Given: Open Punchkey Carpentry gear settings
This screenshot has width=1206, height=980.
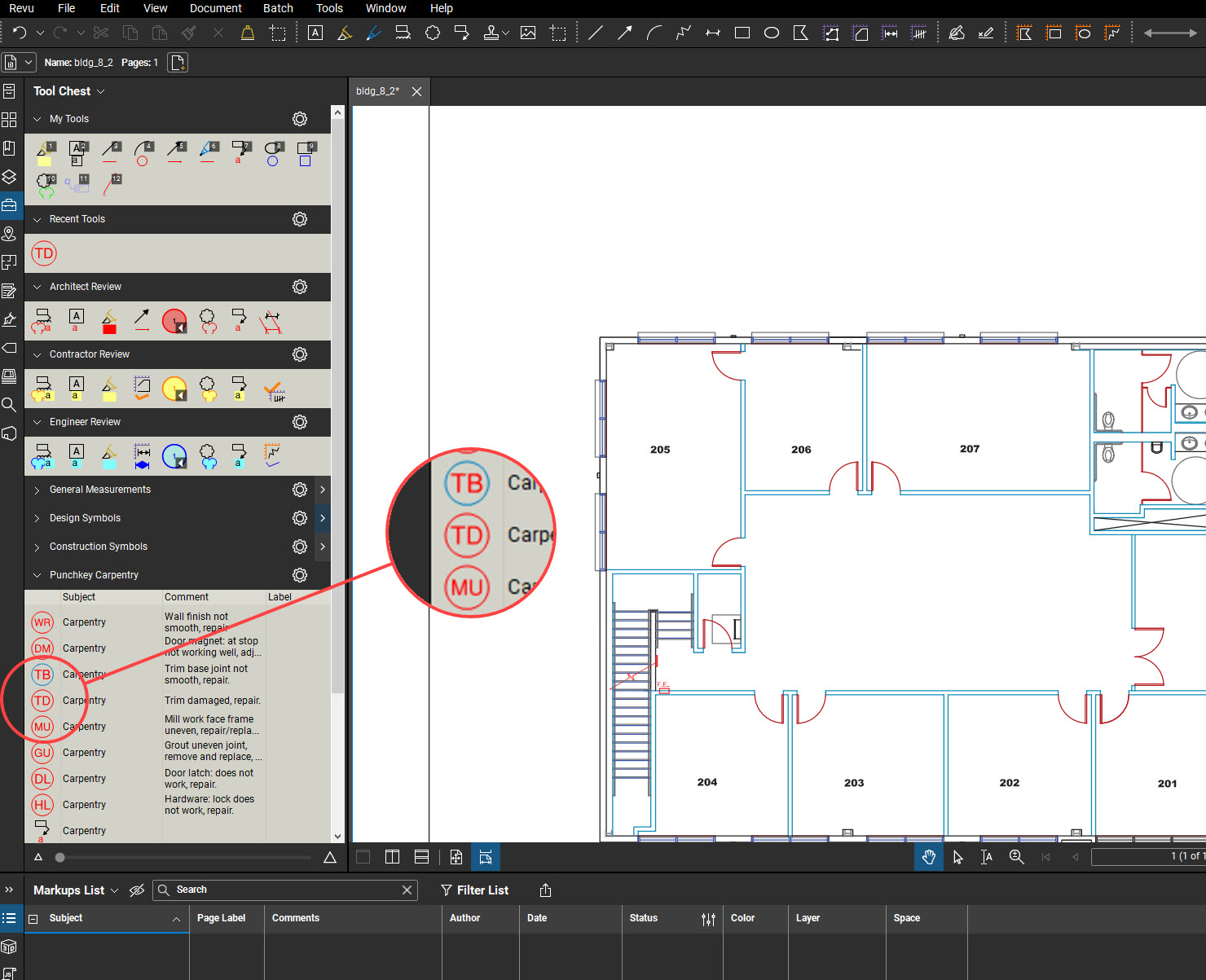Looking at the screenshot, I should (300, 575).
